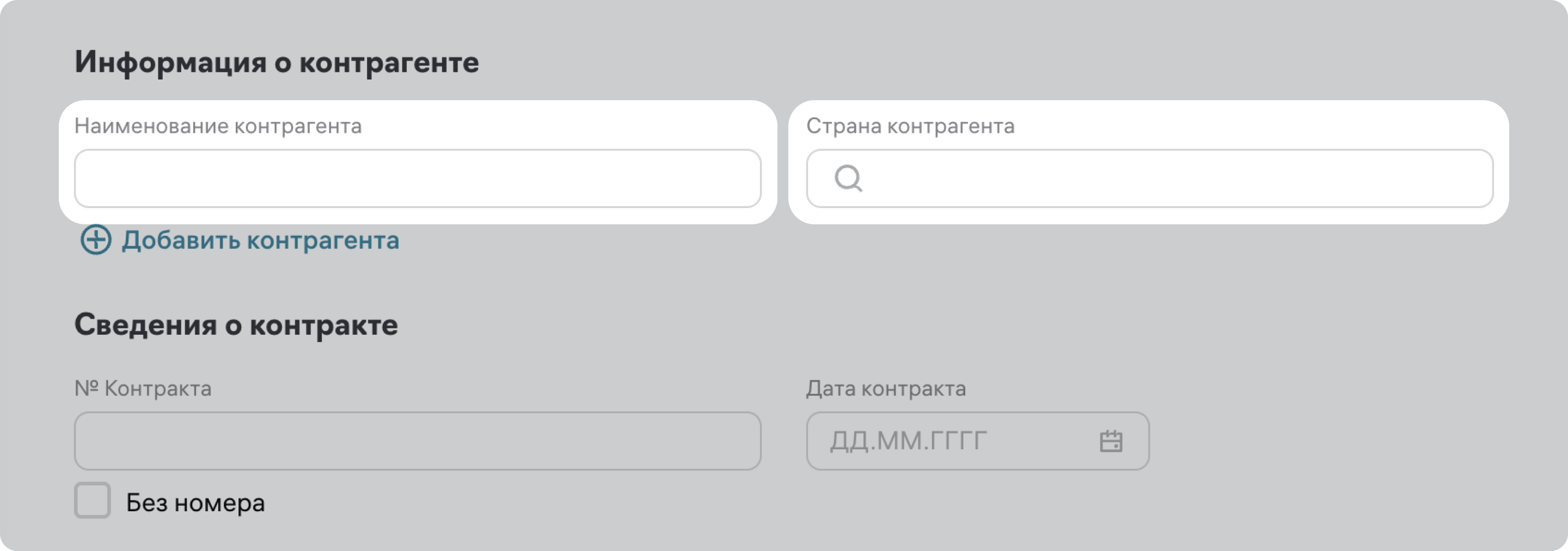The width and height of the screenshot is (1568, 551).
Task: Click the Сведения о контракте heading
Action: (236, 325)
